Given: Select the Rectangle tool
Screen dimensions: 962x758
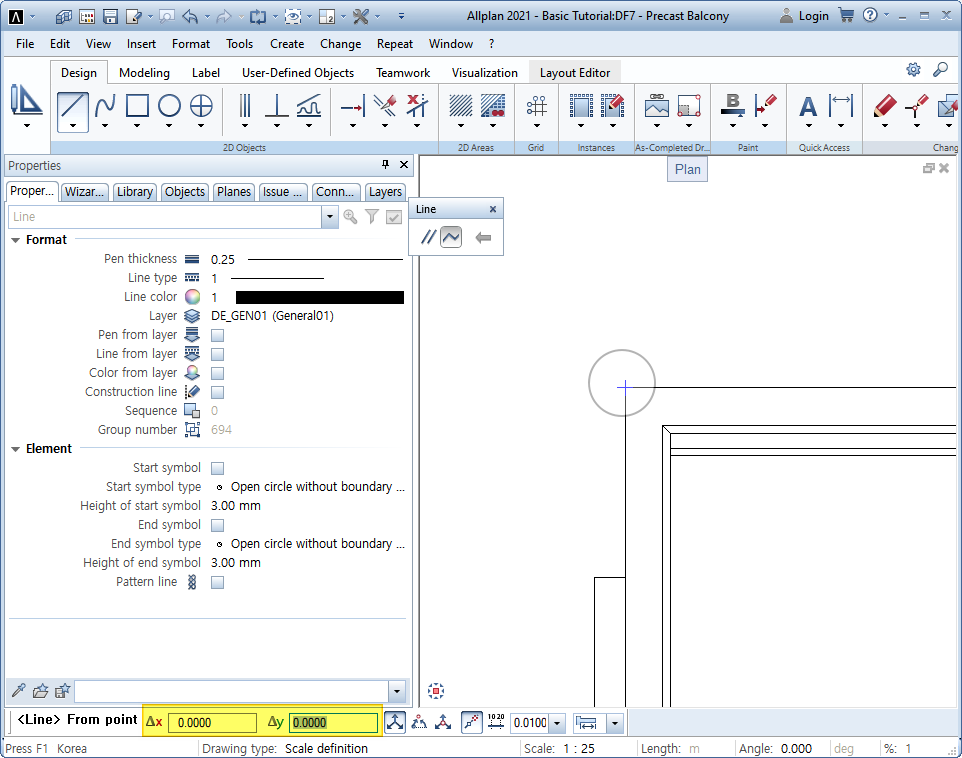Looking at the screenshot, I should click(x=137, y=106).
